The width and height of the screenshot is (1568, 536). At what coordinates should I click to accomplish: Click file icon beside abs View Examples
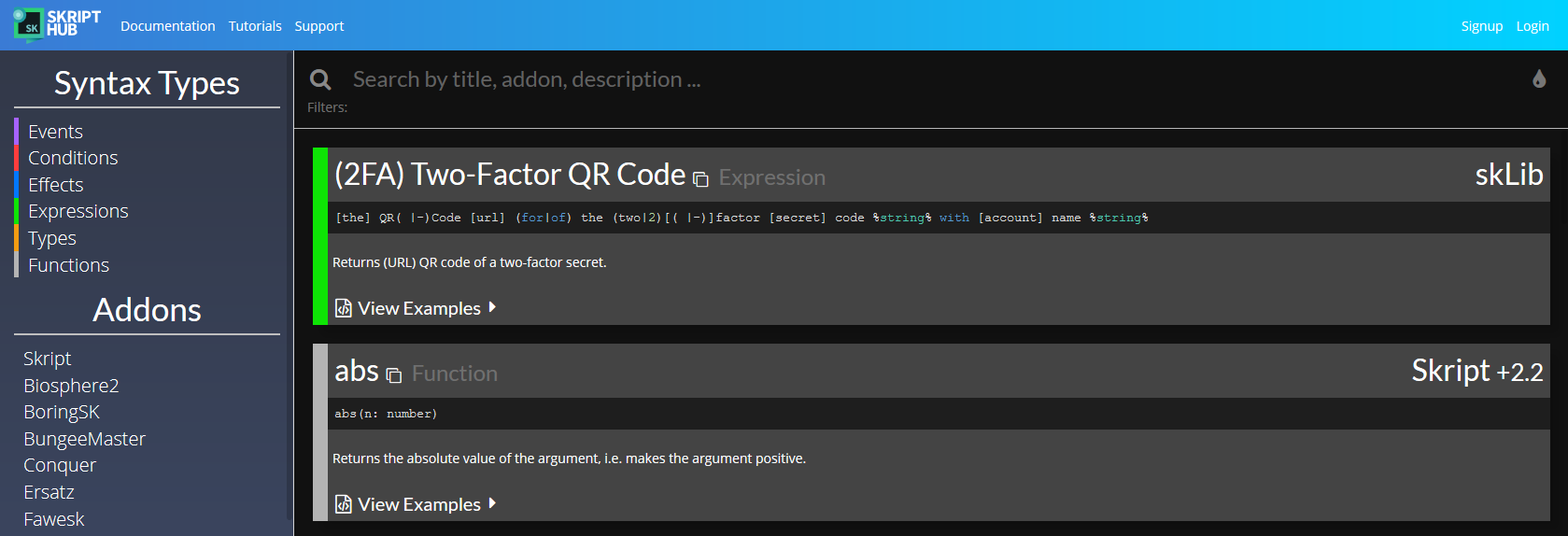[x=344, y=504]
